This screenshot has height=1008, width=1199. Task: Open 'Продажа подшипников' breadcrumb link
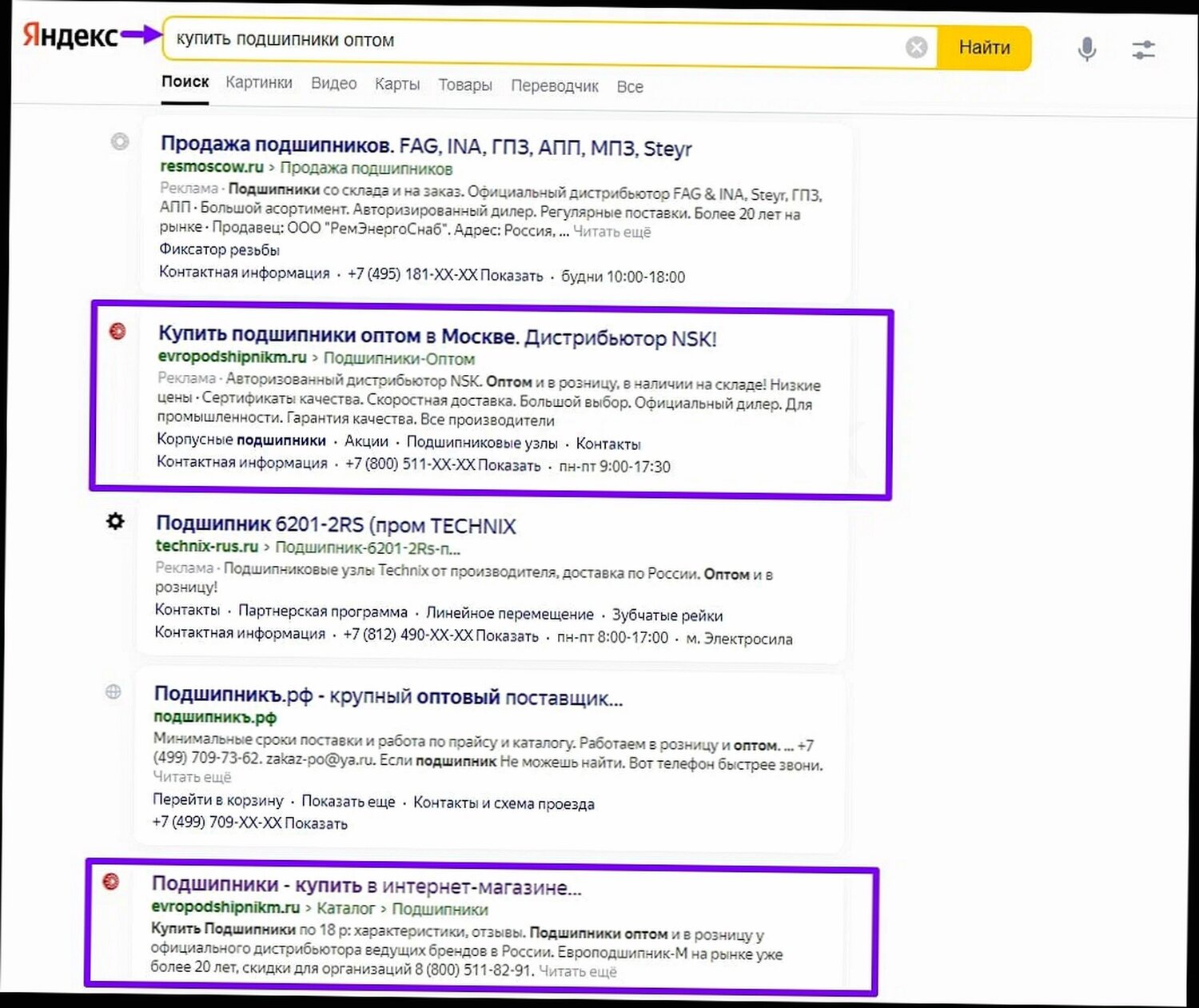pos(366,169)
